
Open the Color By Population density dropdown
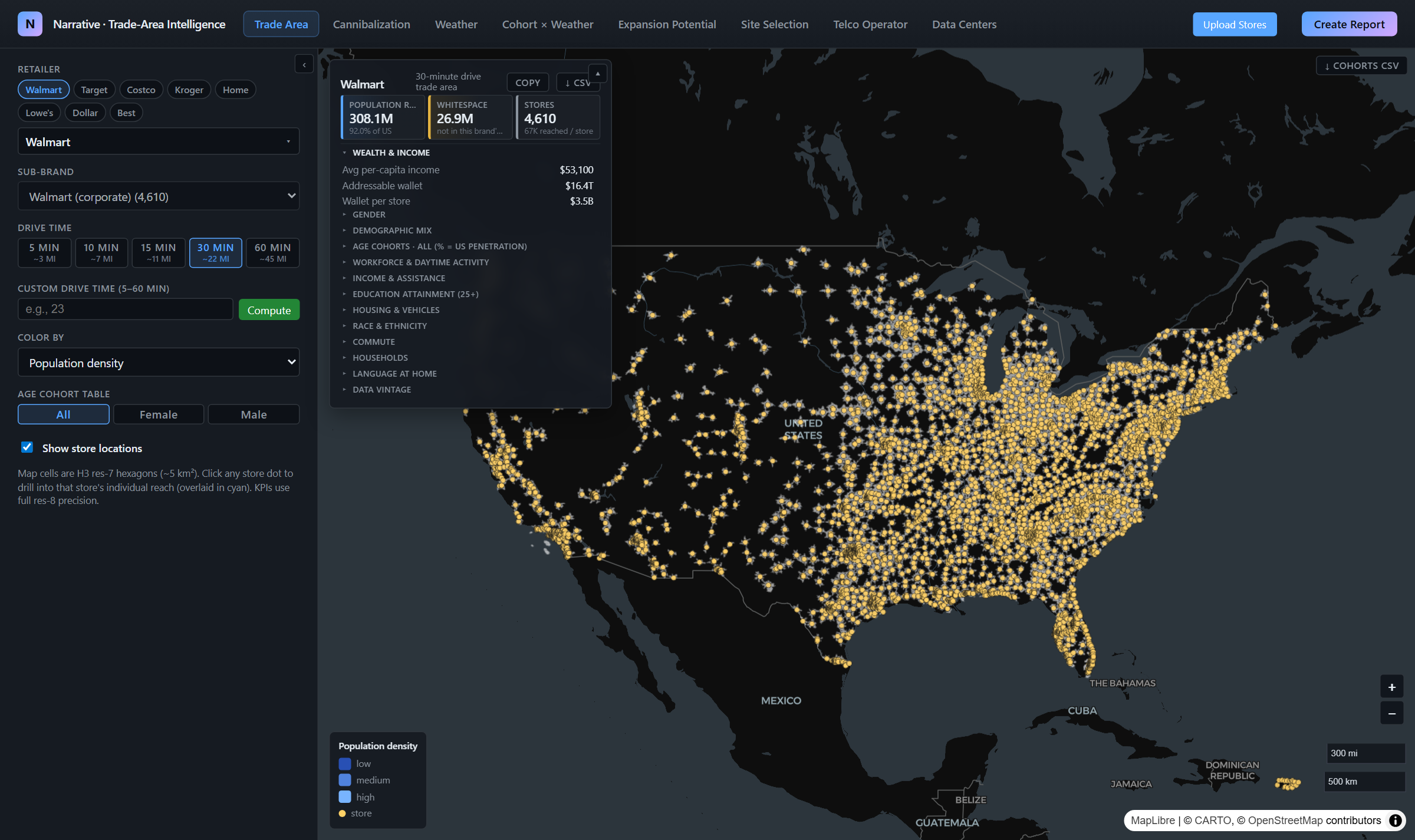pos(159,363)
